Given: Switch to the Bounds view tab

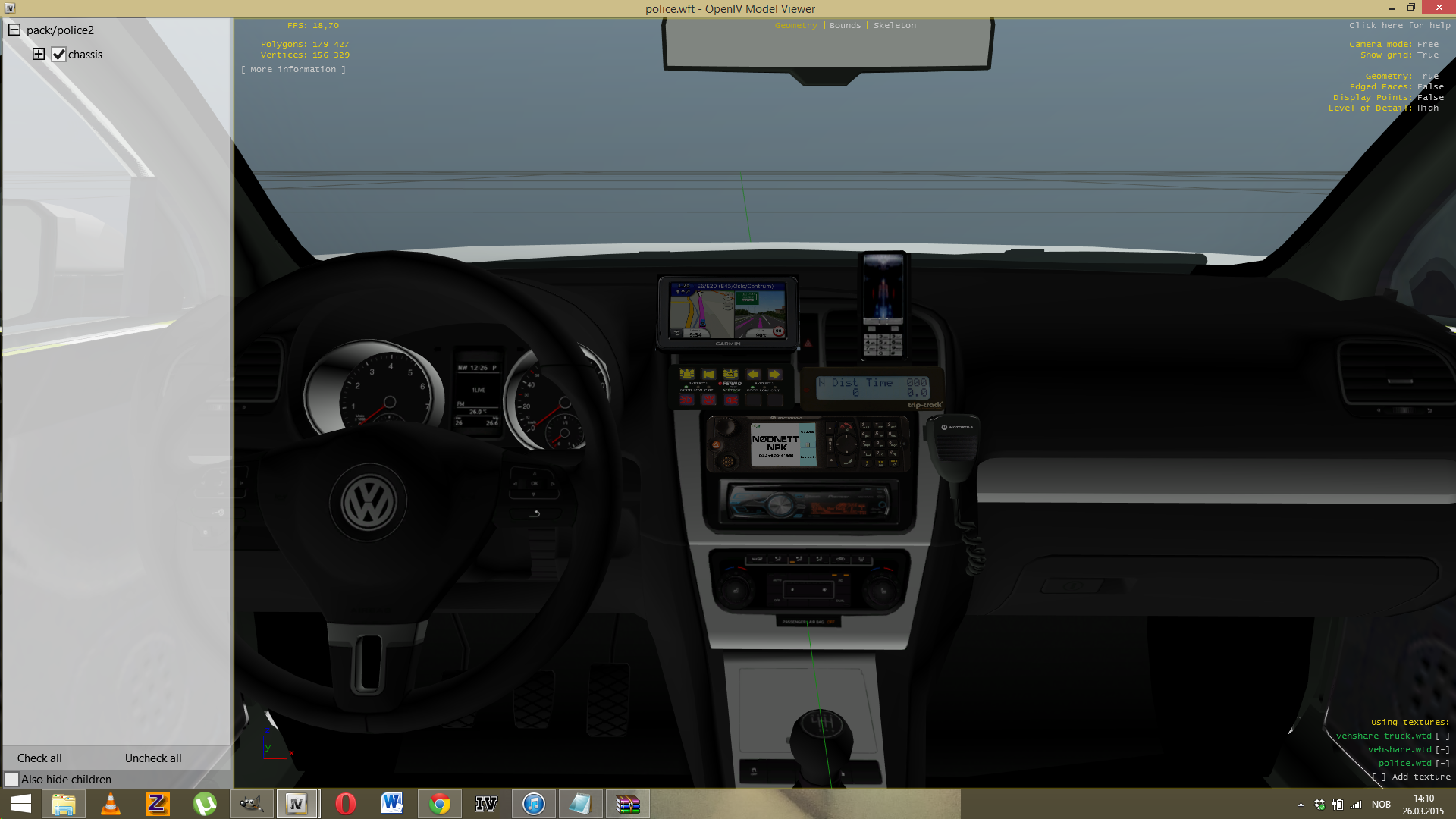Looking at the screenshot, I should click(x=845, y=25).
